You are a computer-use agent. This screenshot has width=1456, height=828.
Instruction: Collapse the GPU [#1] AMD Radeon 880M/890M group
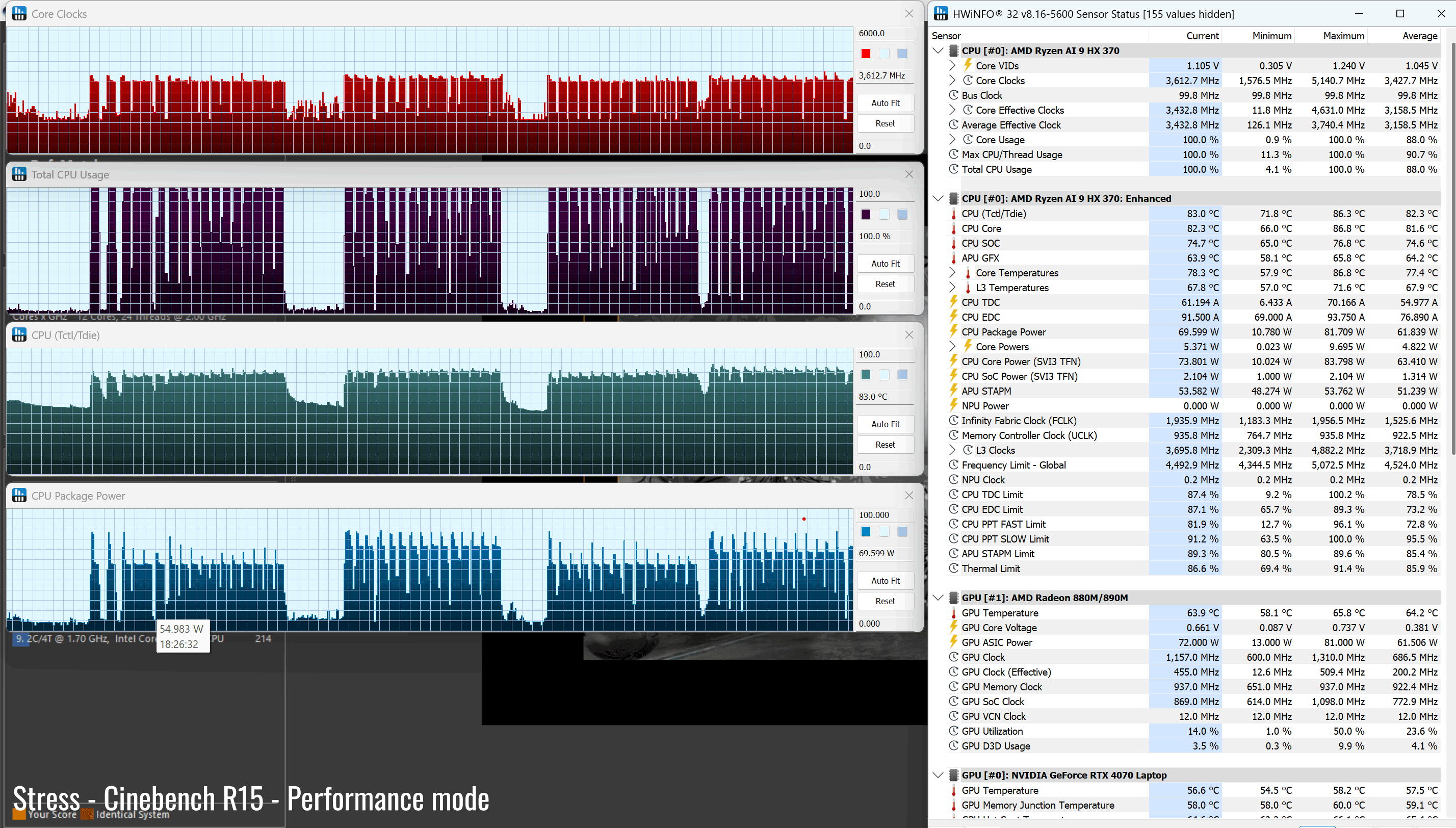click(938, 598)
